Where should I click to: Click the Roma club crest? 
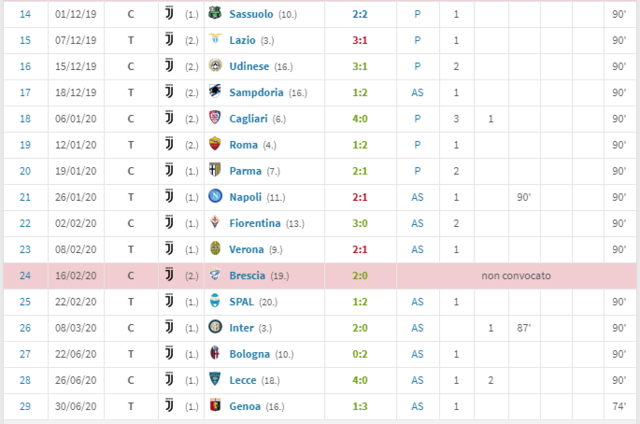coord(215,145)
